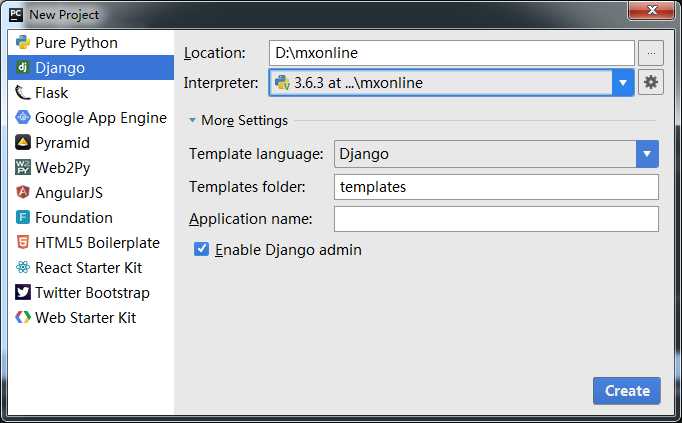Select Twitter Bootstrap label
The width and height of the screenshot is (682, 423).
[92, 293]
